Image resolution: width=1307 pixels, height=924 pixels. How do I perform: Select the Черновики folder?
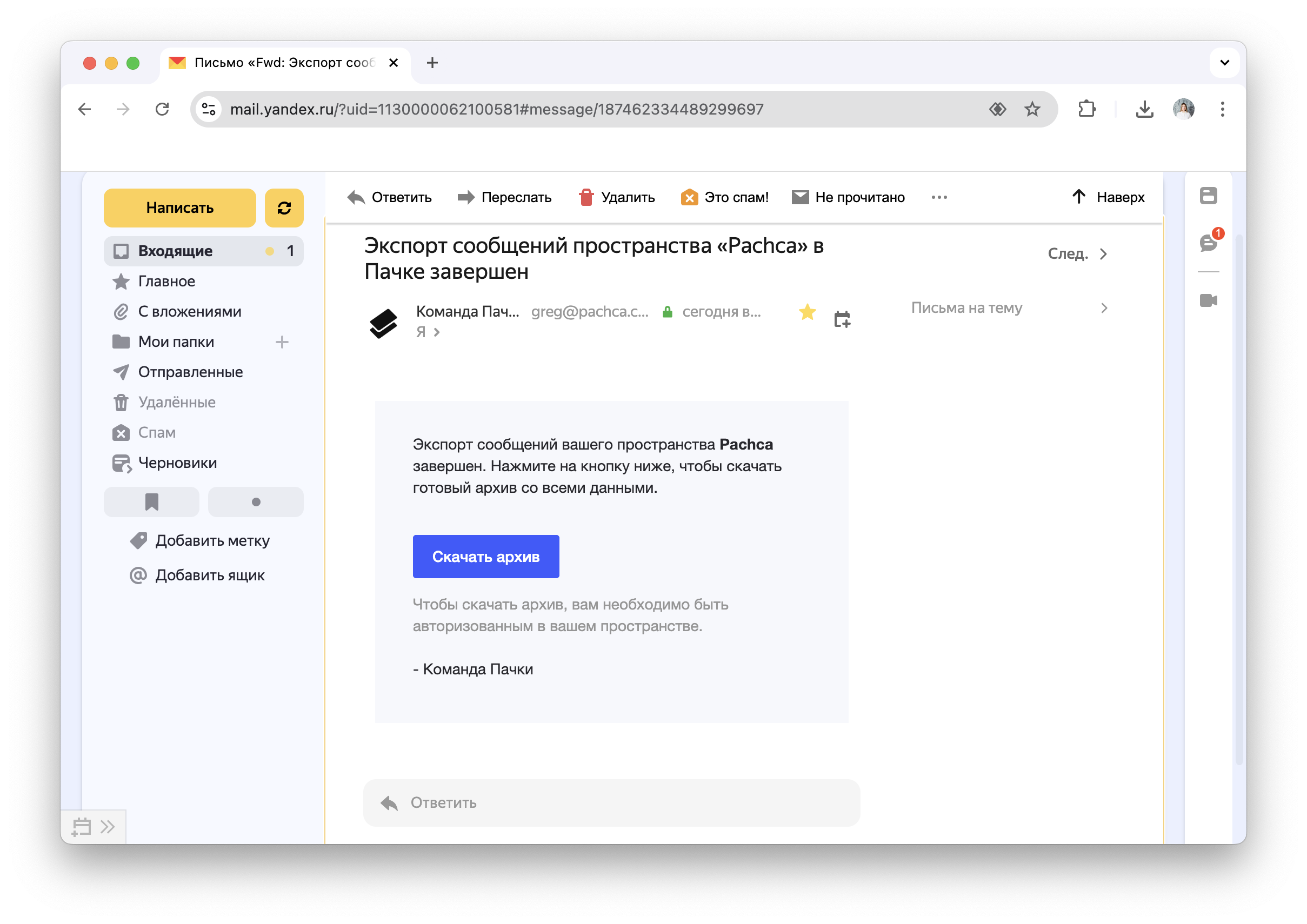click(177, 463)
